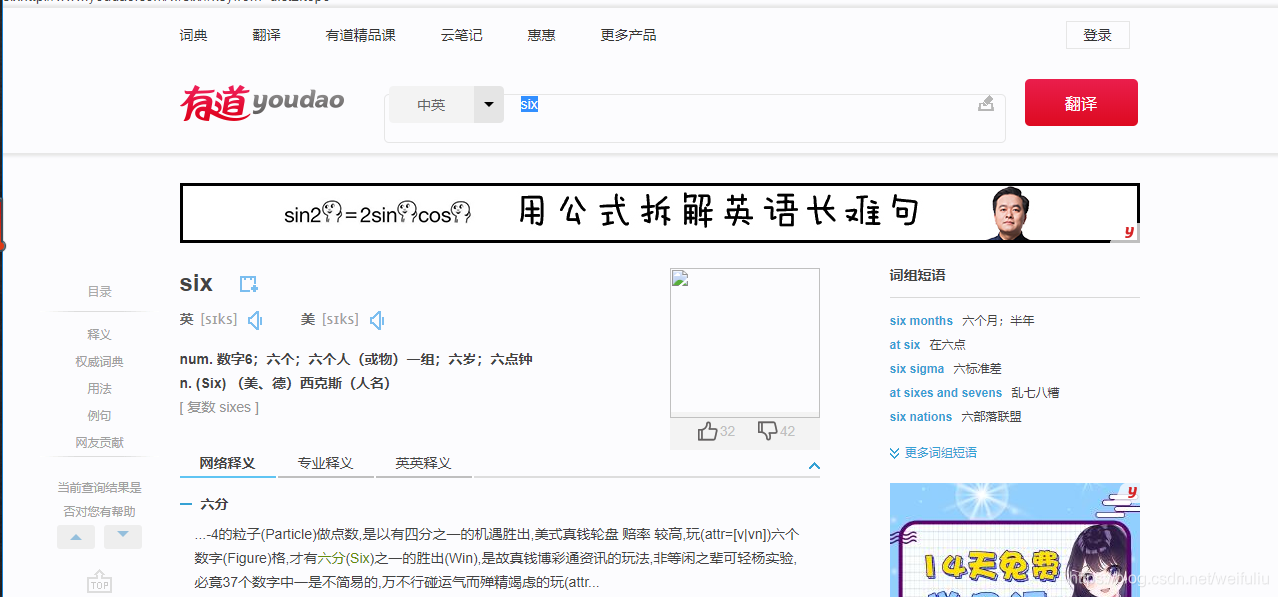Click the thumbs-down icon showing 42
Screen dimensions: 1278x597
769,430
